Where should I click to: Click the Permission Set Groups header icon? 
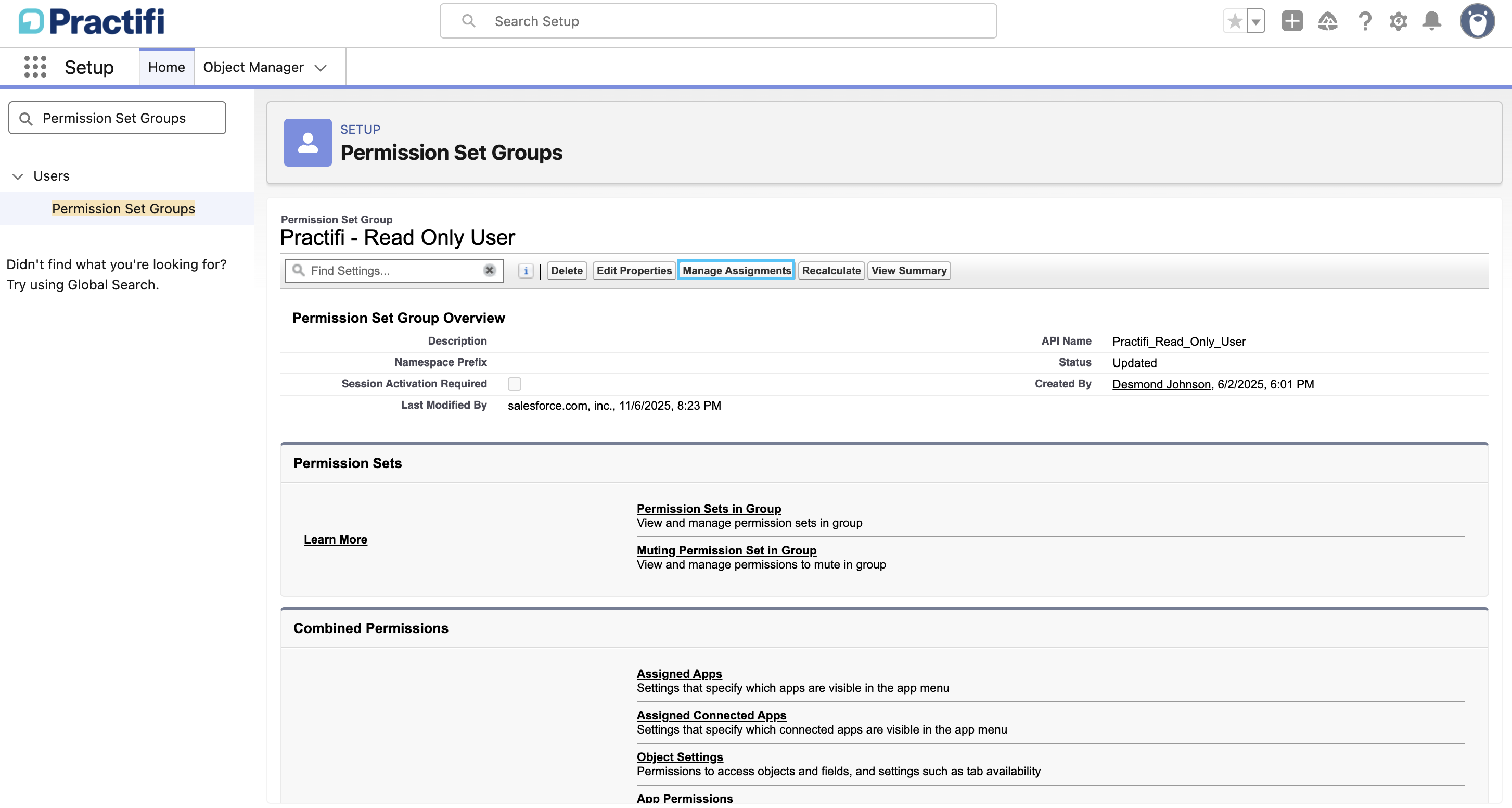coord(307,143)
